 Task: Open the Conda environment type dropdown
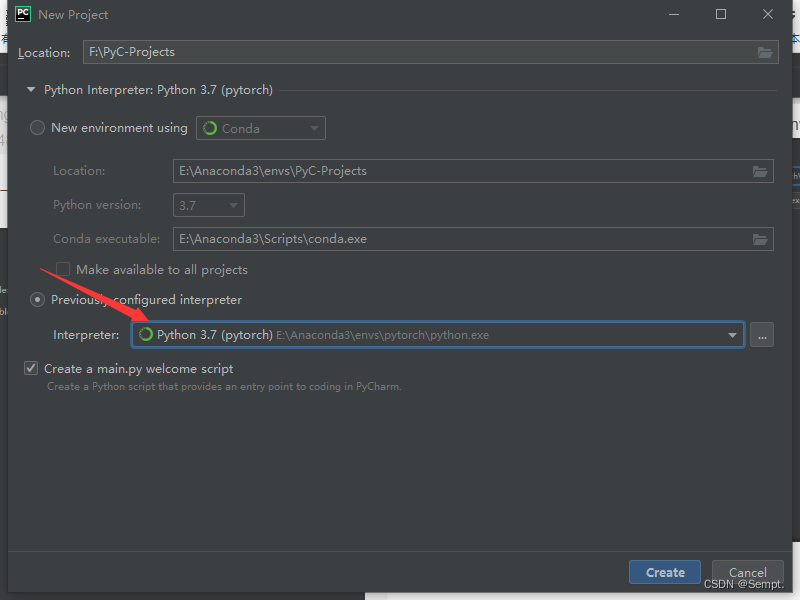pyautogui.click(x=261, y=129)
